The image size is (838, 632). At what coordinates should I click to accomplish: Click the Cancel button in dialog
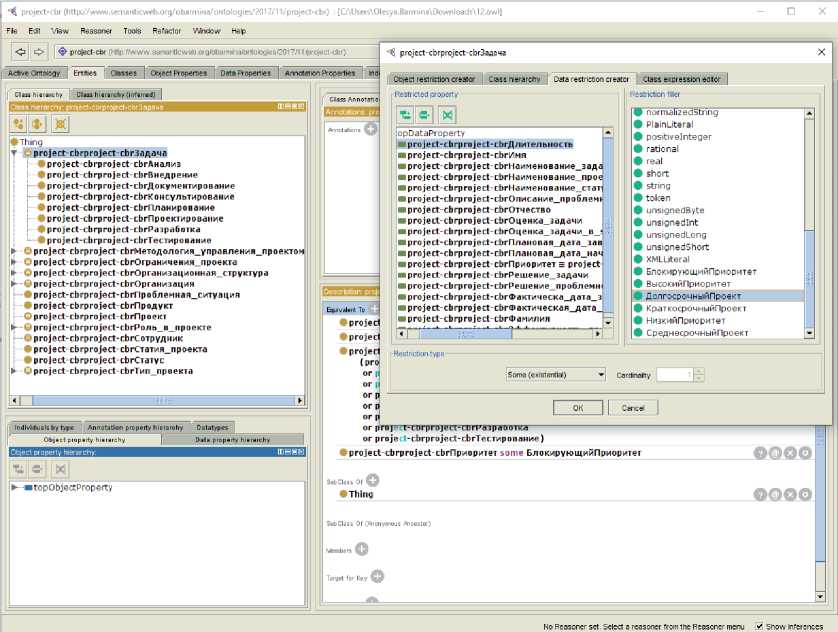pyautogui.click(x=633, y=408)
